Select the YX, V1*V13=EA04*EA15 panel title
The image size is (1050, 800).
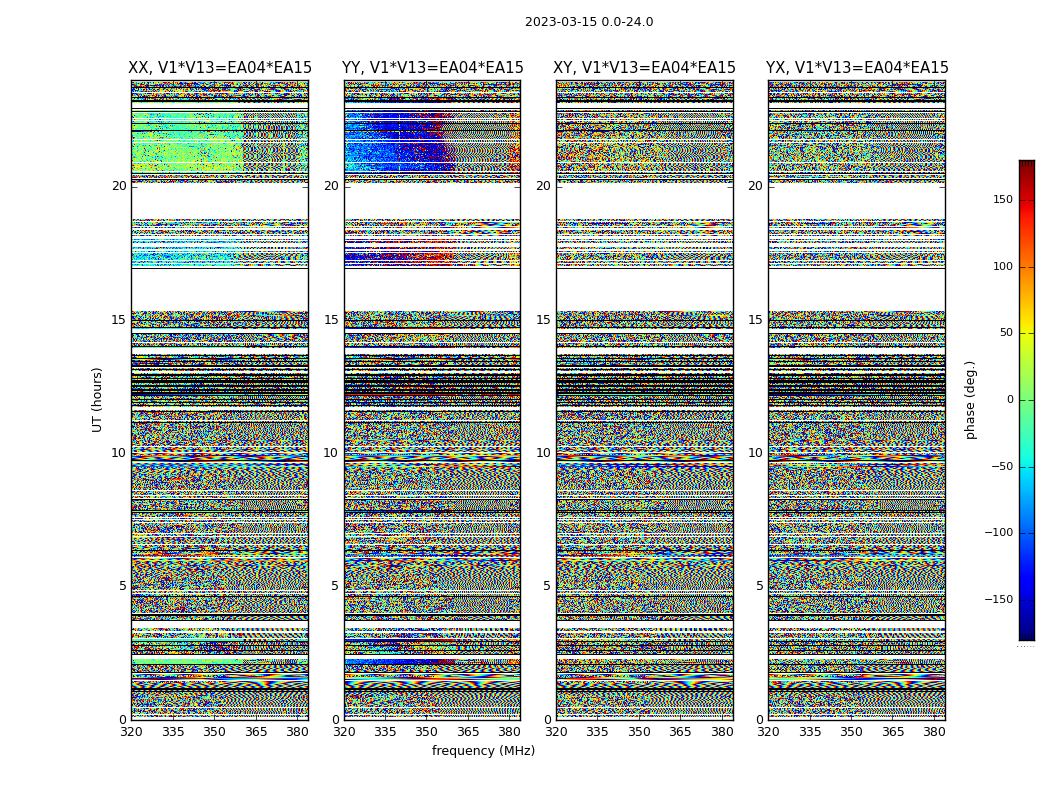857,68
